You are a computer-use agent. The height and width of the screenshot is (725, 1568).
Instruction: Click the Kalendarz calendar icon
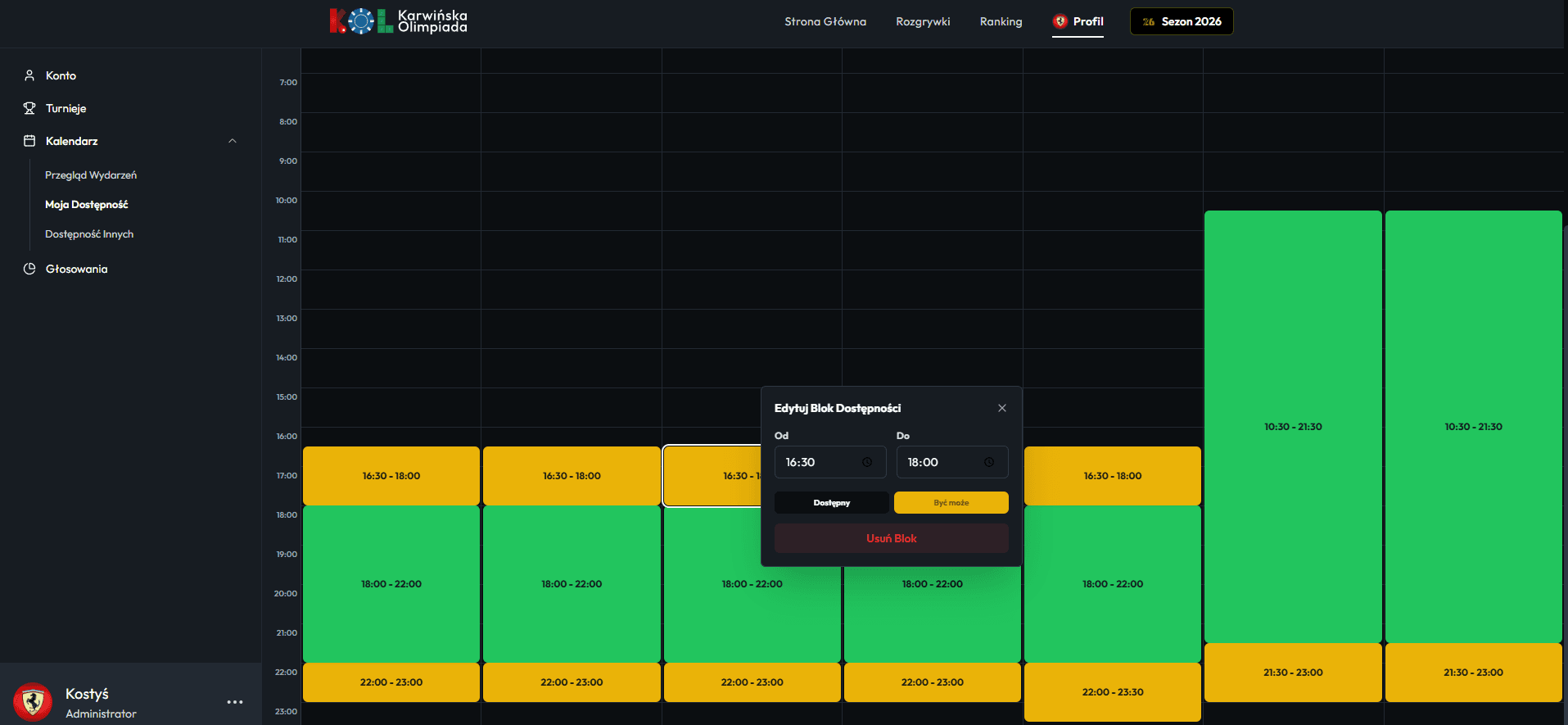point(29,141)
